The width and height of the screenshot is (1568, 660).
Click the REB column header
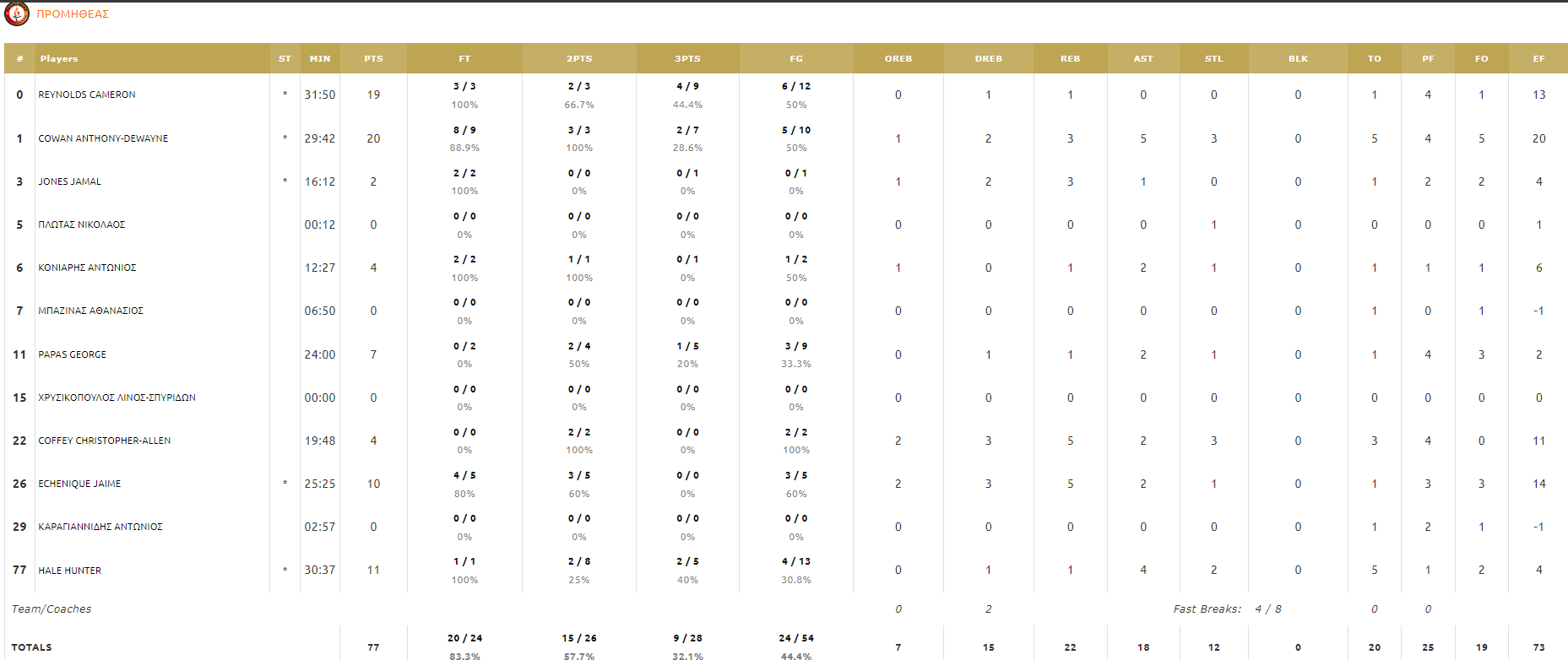1070,59
